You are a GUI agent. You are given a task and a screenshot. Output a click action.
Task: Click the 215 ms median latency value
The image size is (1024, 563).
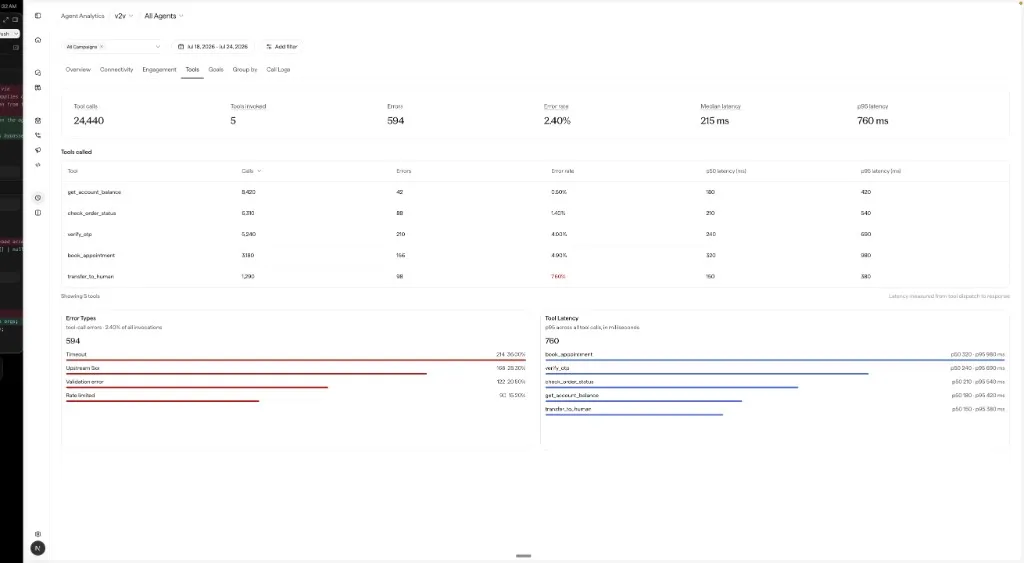(x=714, y=121)
